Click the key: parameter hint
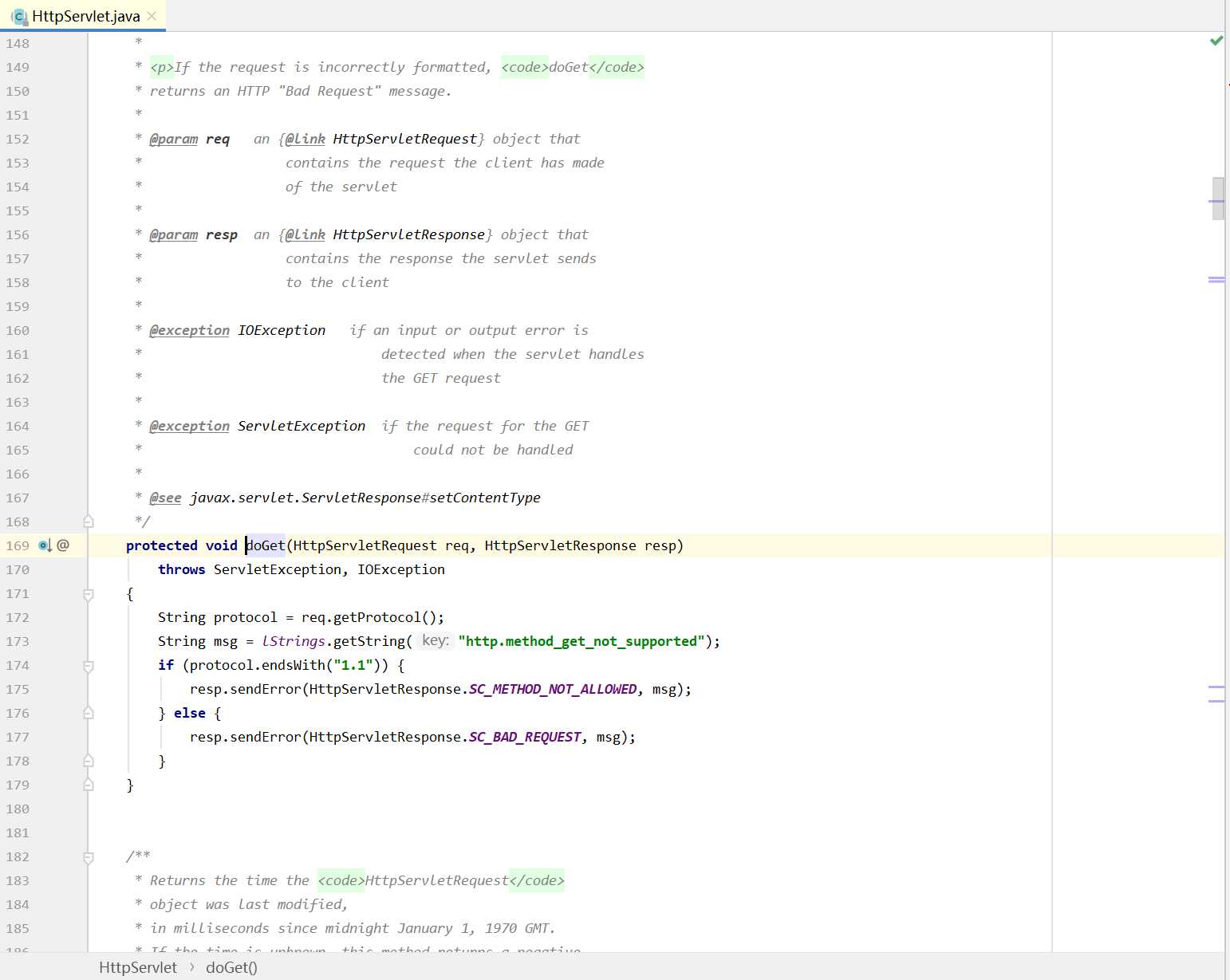Image resolution: width=1230 pixels, height=980 pixels. click(436, 640)
